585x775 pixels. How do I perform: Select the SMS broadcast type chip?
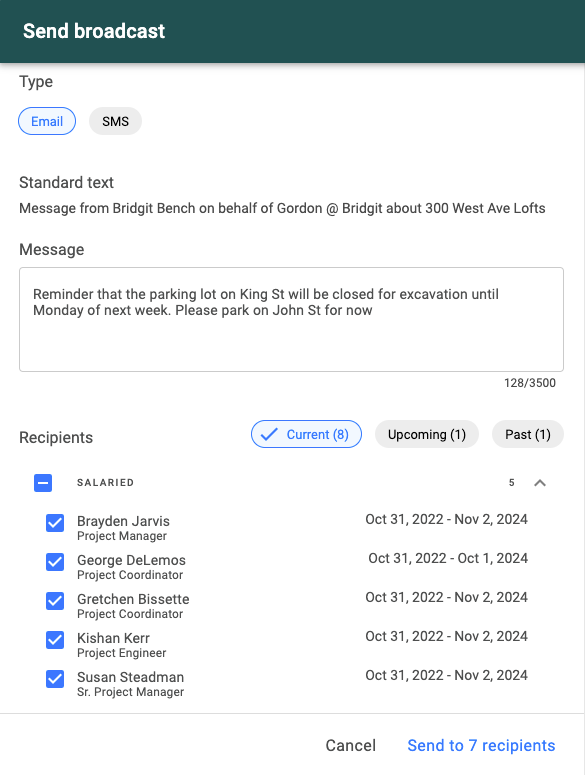(115, 121)
